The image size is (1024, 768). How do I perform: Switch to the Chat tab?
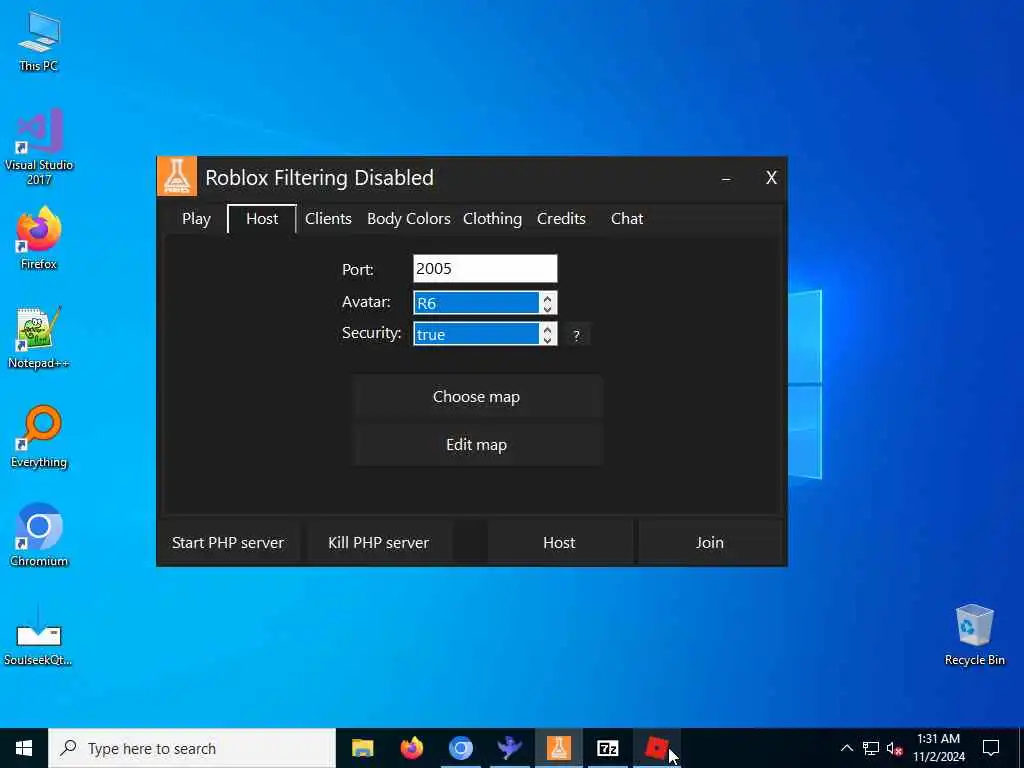coord(627,219)
